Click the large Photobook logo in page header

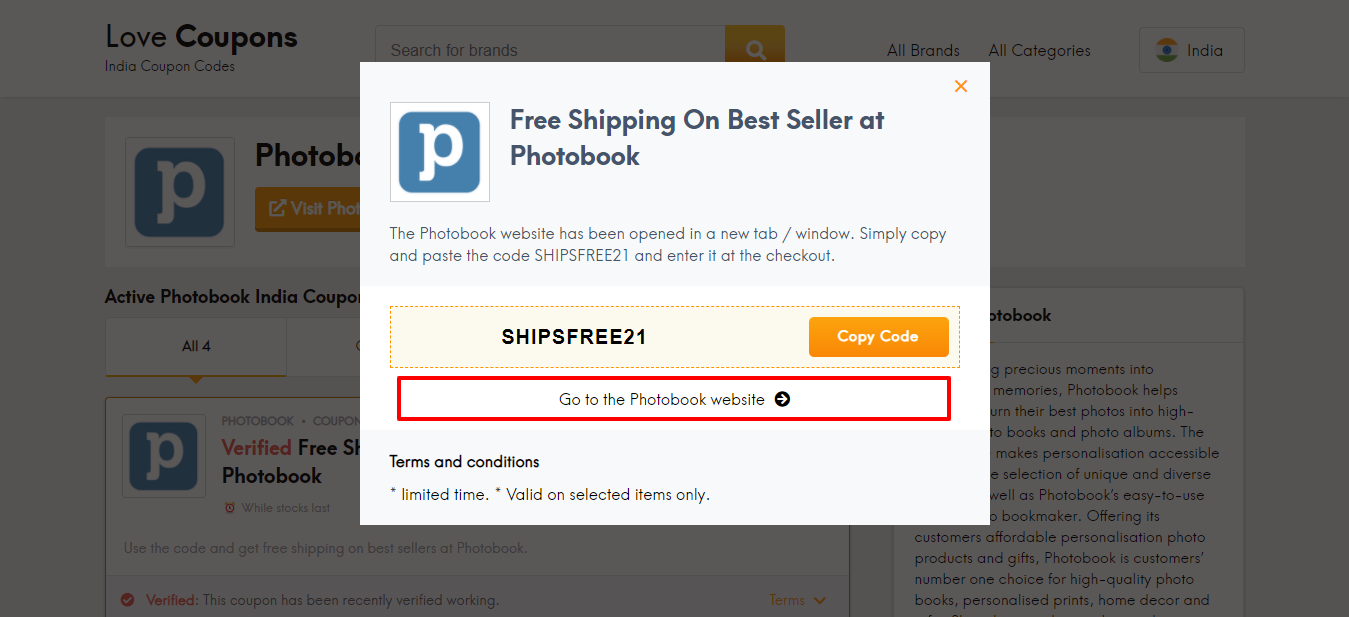[180, 192]
